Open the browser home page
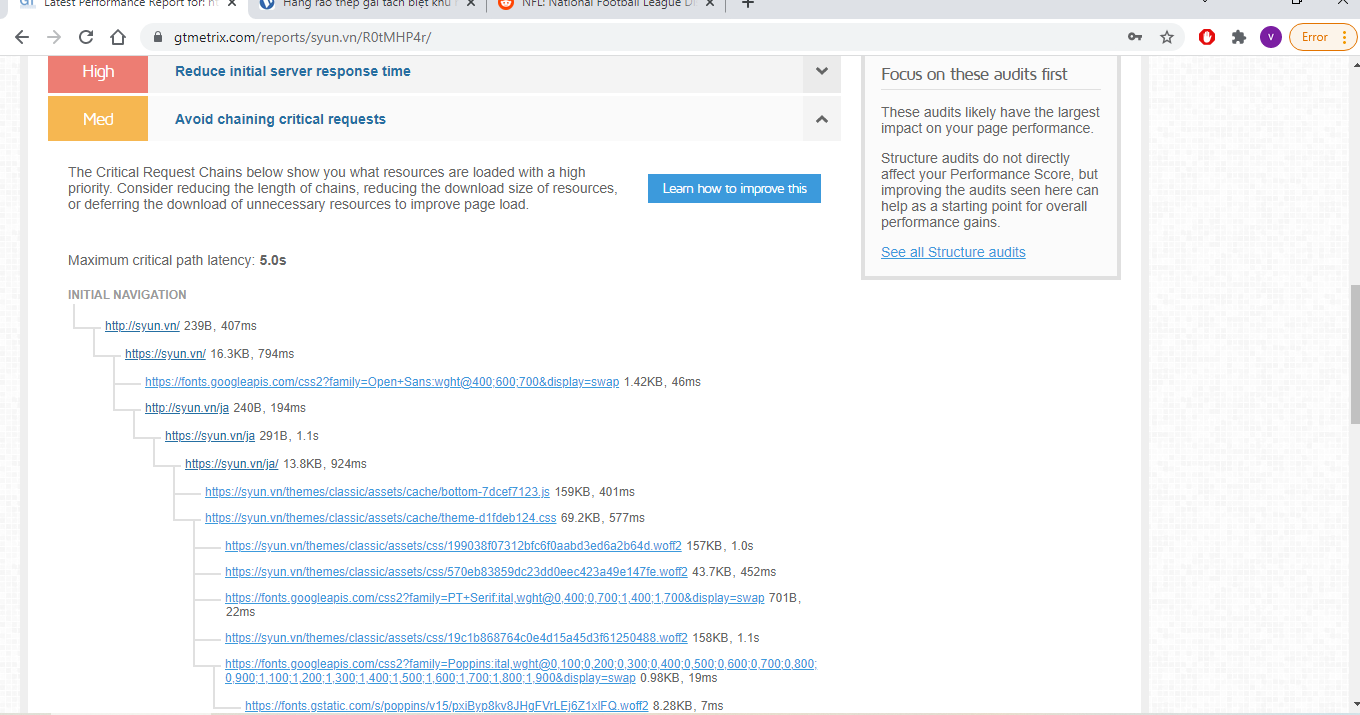The height and width of the screenshot is (715, 1360). click(x=118, y=37)
